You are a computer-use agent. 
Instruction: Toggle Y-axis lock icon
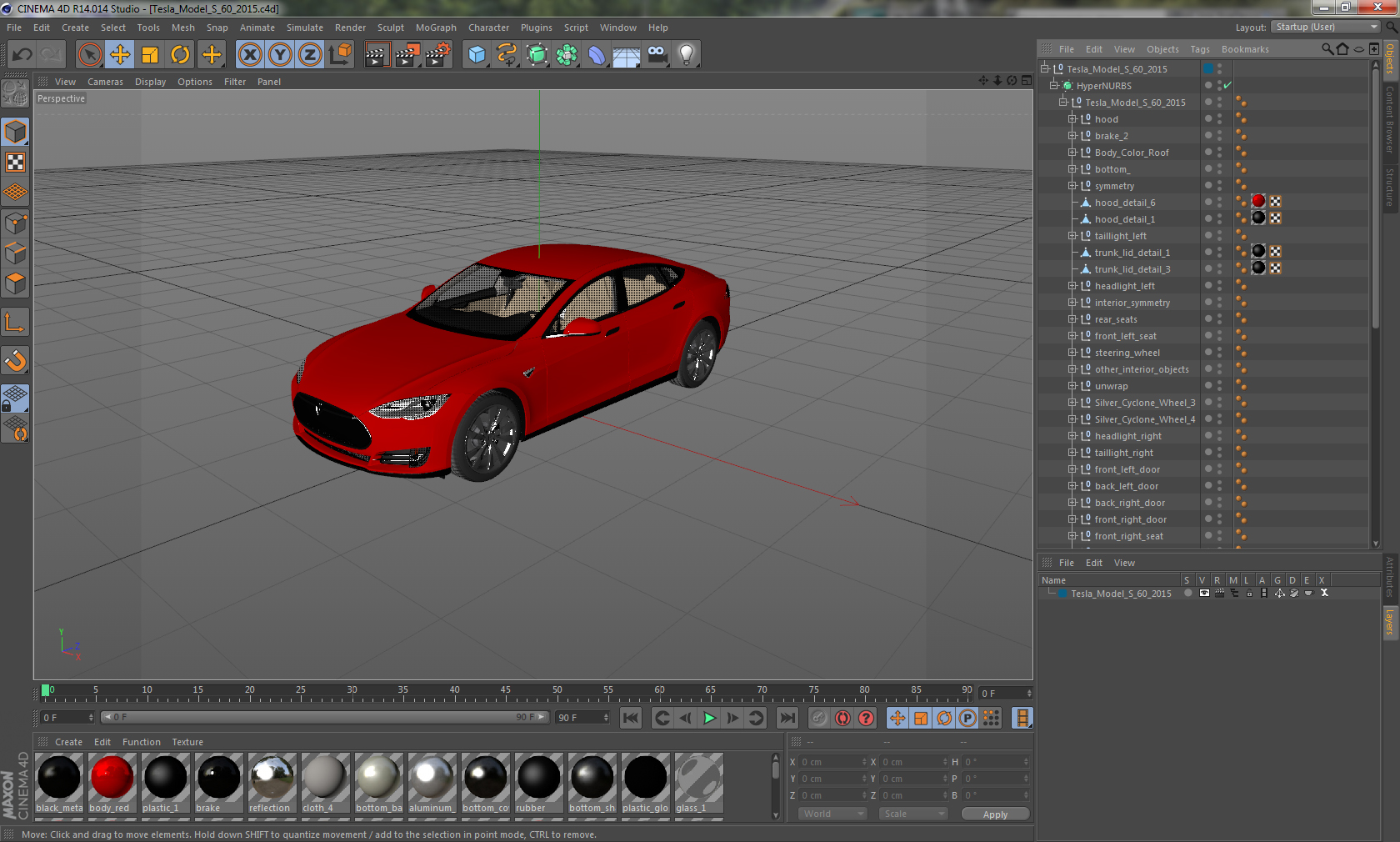click(280, 55)
